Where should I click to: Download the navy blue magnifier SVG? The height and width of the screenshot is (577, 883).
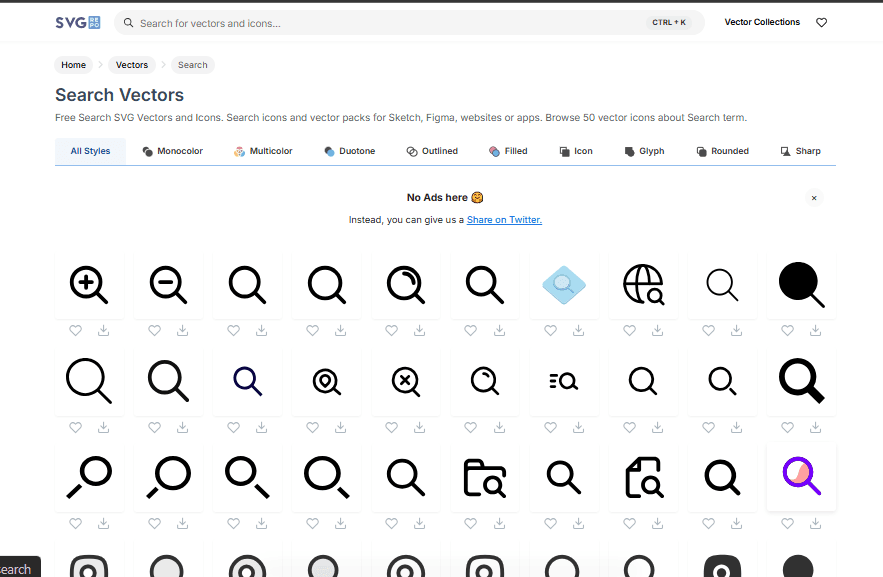261,427
